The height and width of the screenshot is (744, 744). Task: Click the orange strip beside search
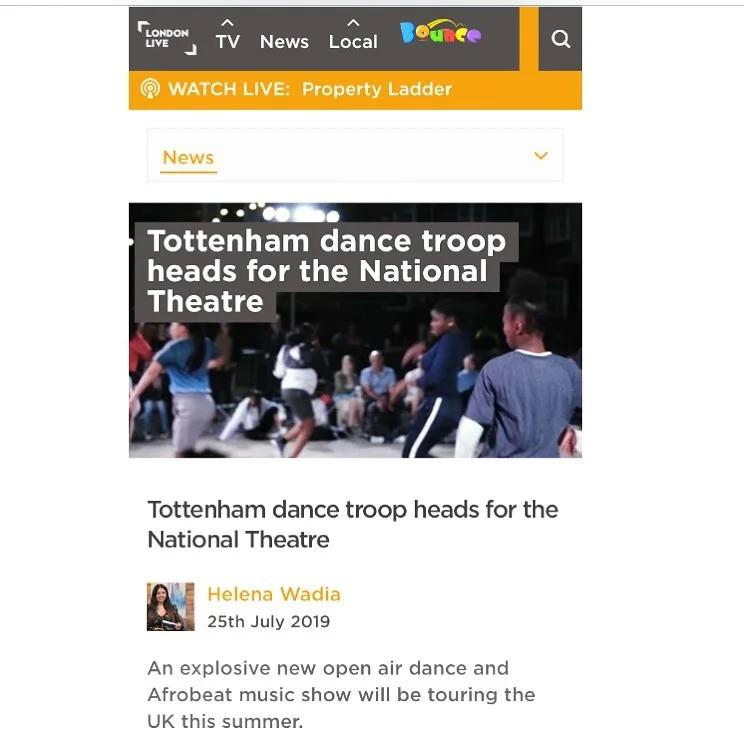coord(529,39)
